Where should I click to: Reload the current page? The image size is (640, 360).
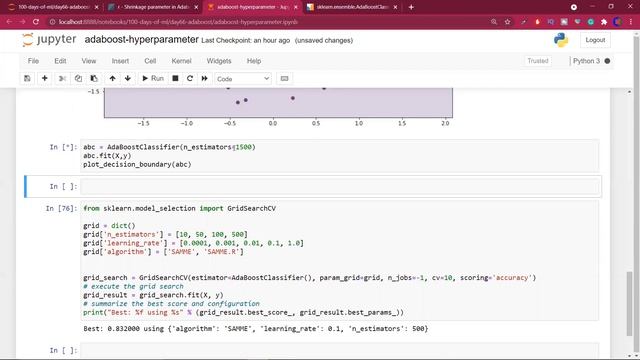[36, 22]
